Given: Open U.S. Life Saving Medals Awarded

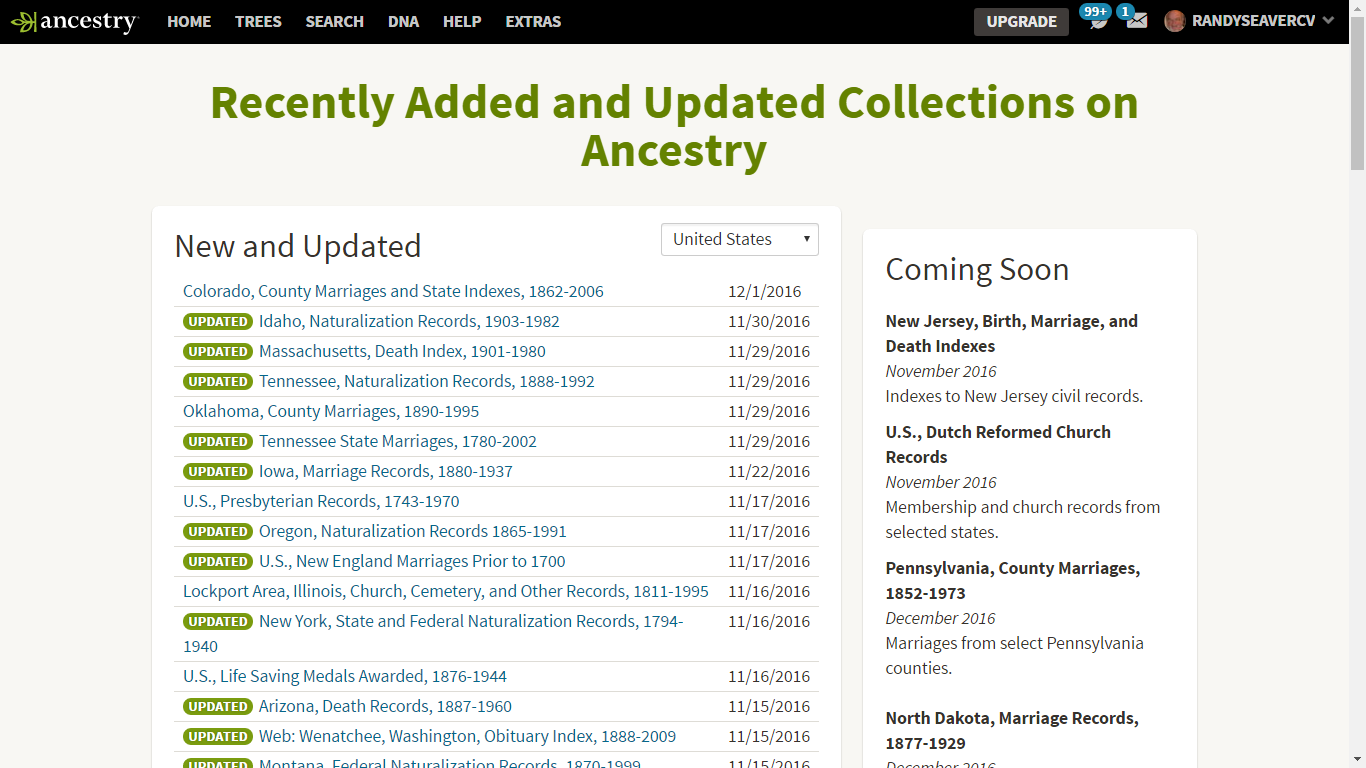Looking at the screenshot, I should [344, 676].
